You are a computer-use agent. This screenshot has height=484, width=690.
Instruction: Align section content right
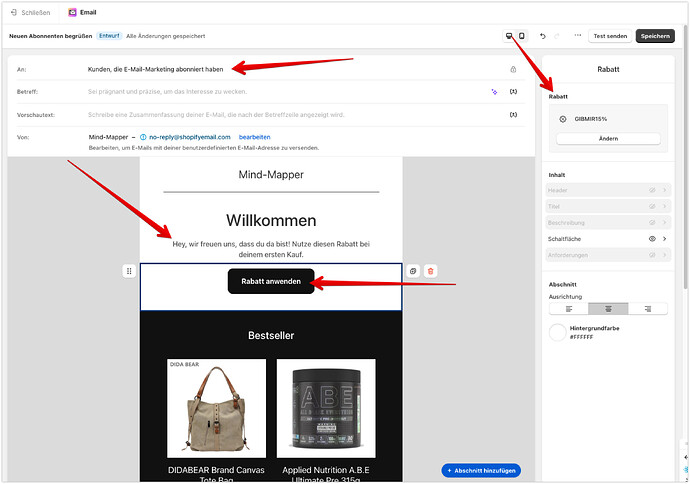point(648,309)
